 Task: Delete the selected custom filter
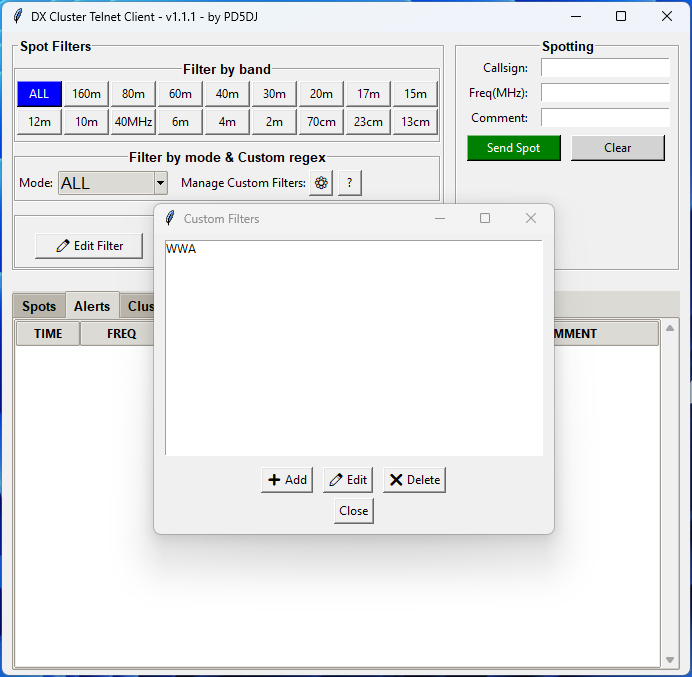click(414, 480)
